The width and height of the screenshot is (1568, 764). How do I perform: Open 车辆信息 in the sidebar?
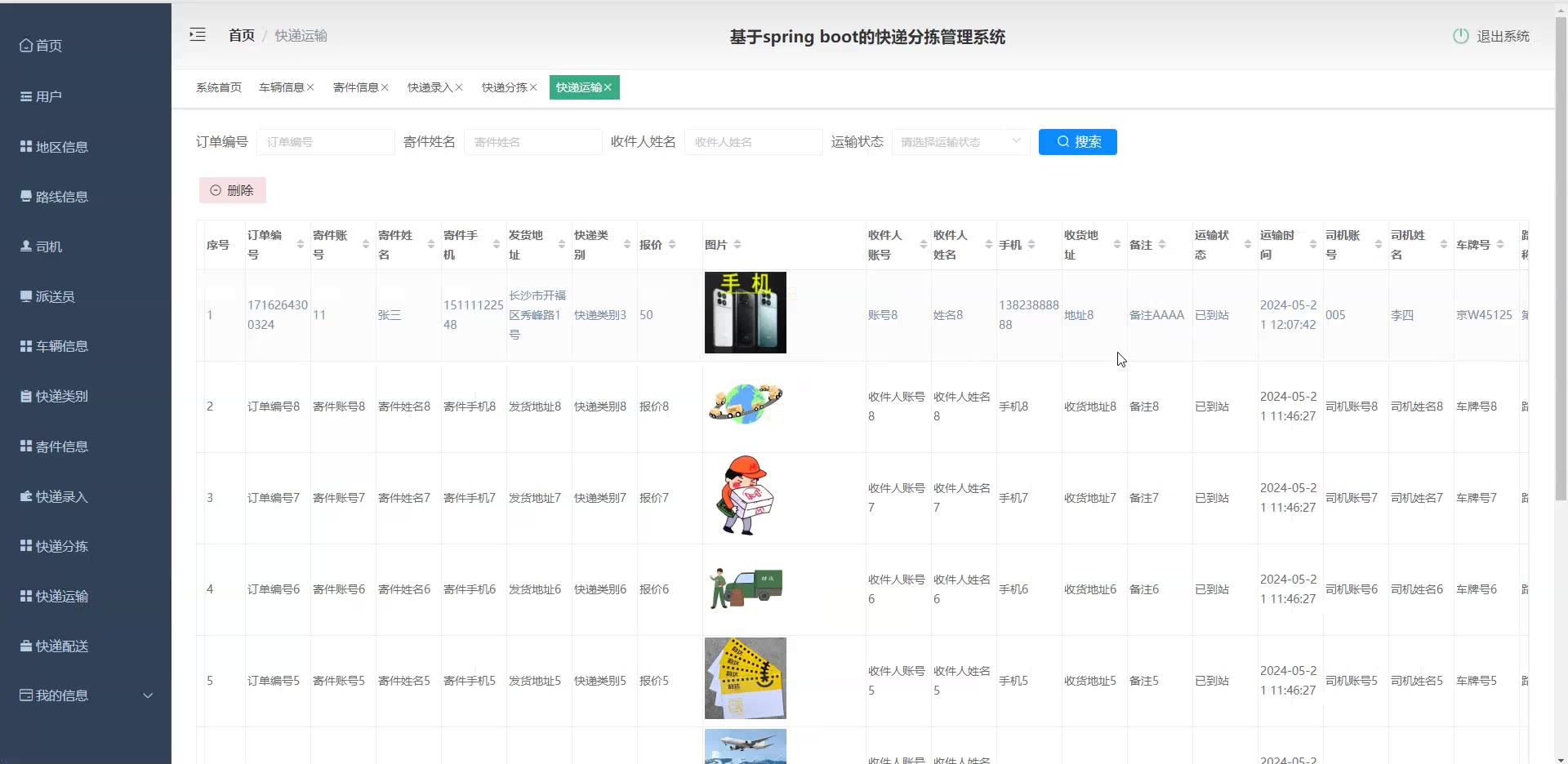pos(86,346)
